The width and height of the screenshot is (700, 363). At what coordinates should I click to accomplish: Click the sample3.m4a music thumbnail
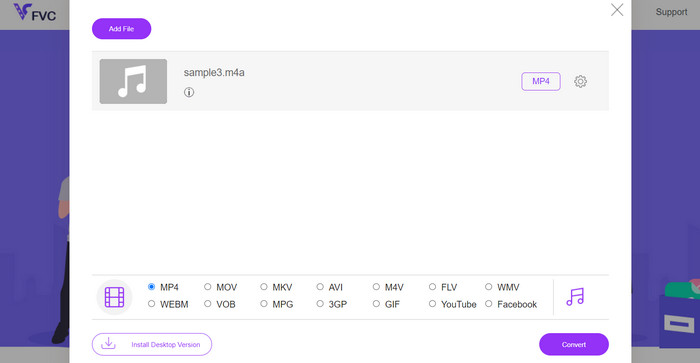pos(133,81)
